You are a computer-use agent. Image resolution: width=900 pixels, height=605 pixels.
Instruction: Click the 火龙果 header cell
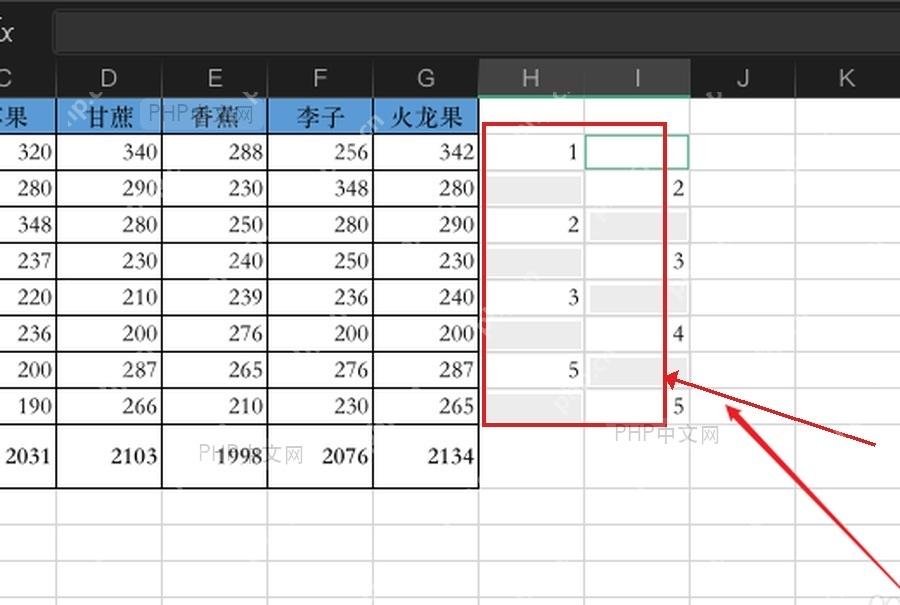point(426,116)
